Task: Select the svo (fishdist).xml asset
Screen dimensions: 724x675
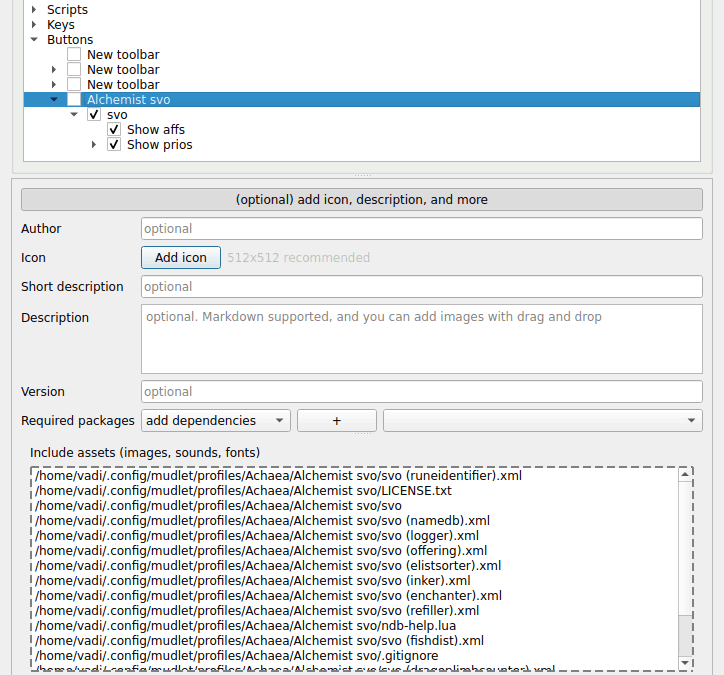Action: (259, 640)
